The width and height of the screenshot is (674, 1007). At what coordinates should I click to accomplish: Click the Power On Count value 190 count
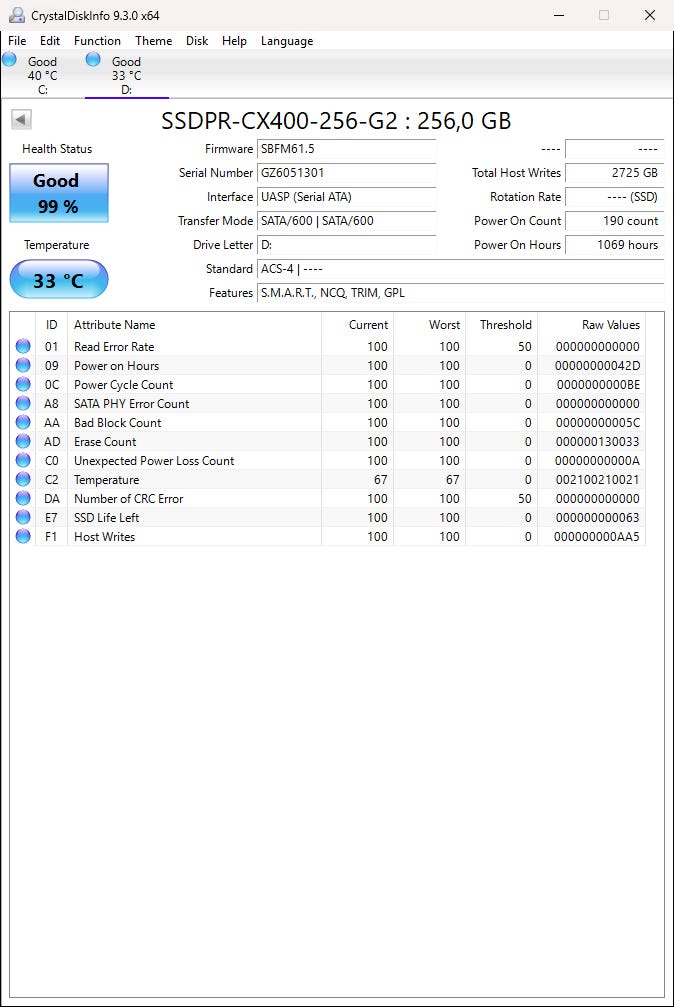614,221
